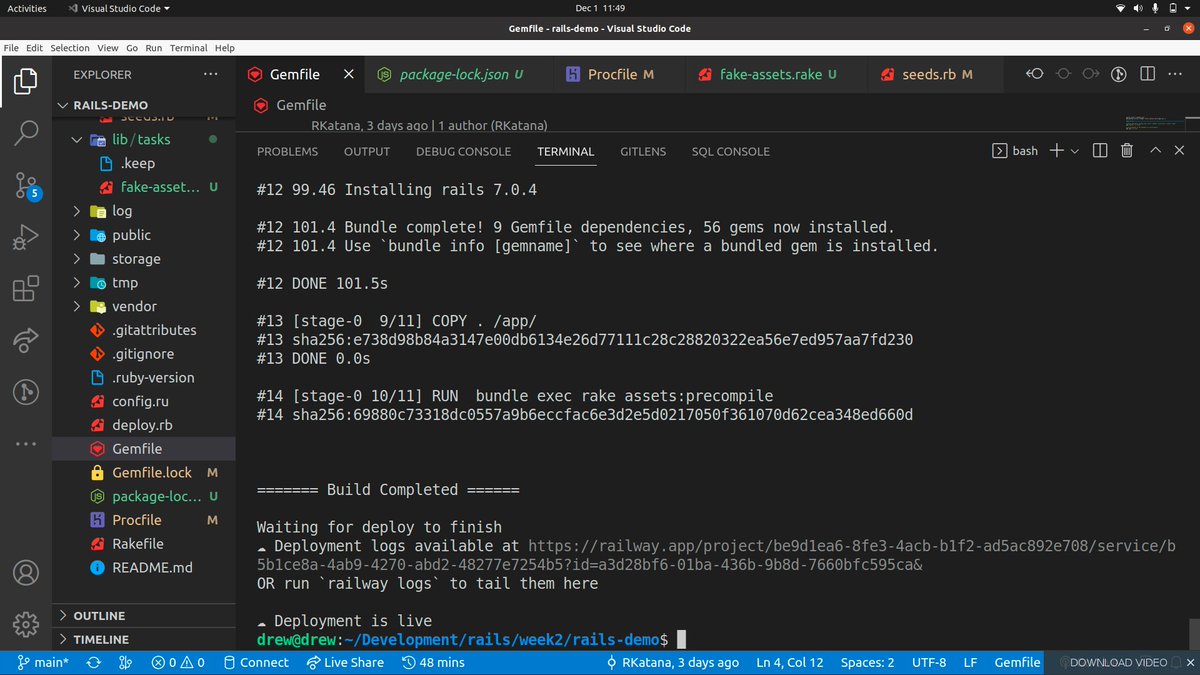Open git graph icon in status bar

[125, 662]
